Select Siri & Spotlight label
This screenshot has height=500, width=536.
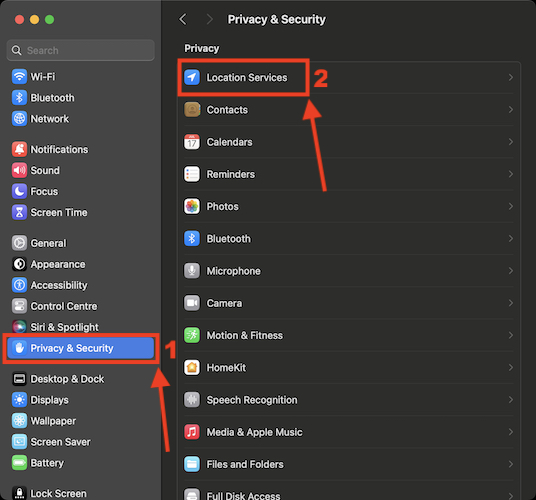[x=65, y=327]
